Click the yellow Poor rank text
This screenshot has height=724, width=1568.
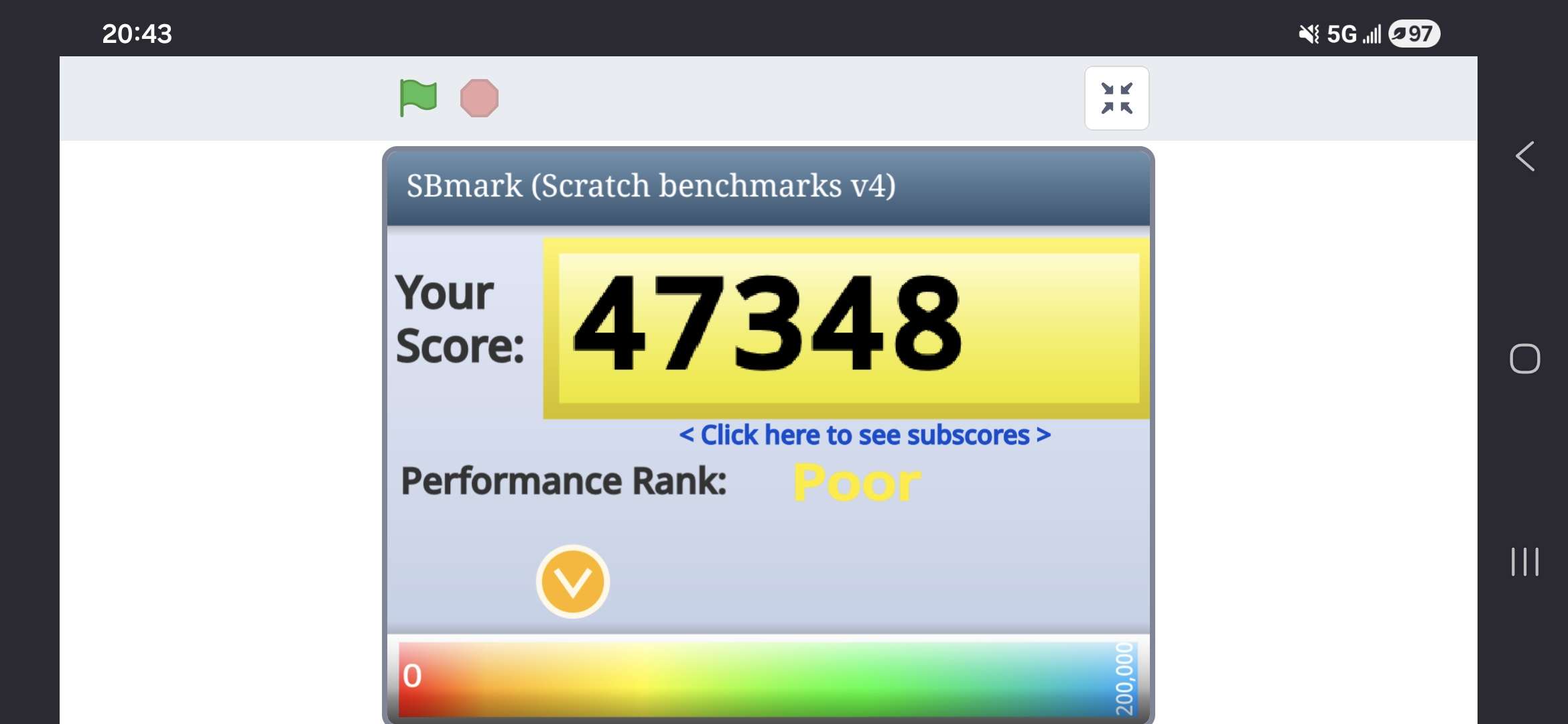tap(856, 483)
